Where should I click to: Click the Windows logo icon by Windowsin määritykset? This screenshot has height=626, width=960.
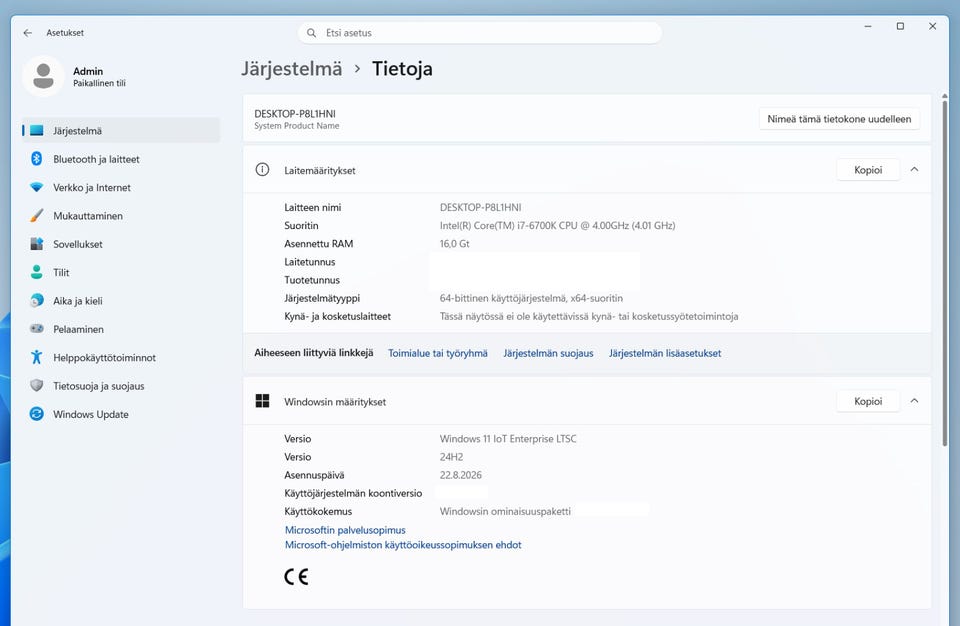pyautogui.click(x=262, y=401)
